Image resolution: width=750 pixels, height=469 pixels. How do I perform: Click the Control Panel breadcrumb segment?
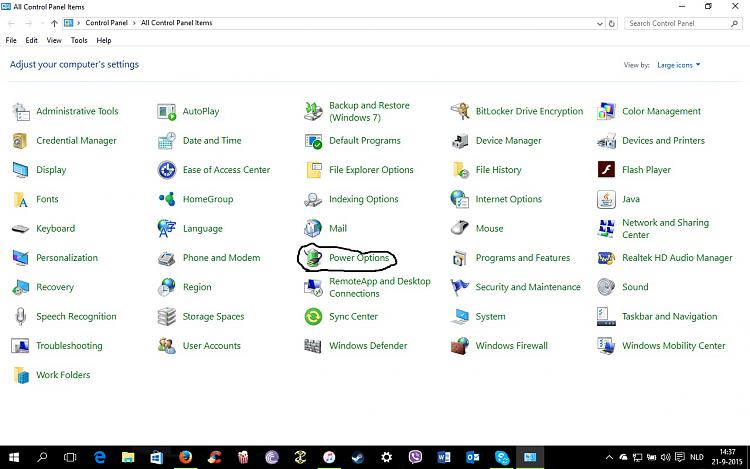point(106,23)
